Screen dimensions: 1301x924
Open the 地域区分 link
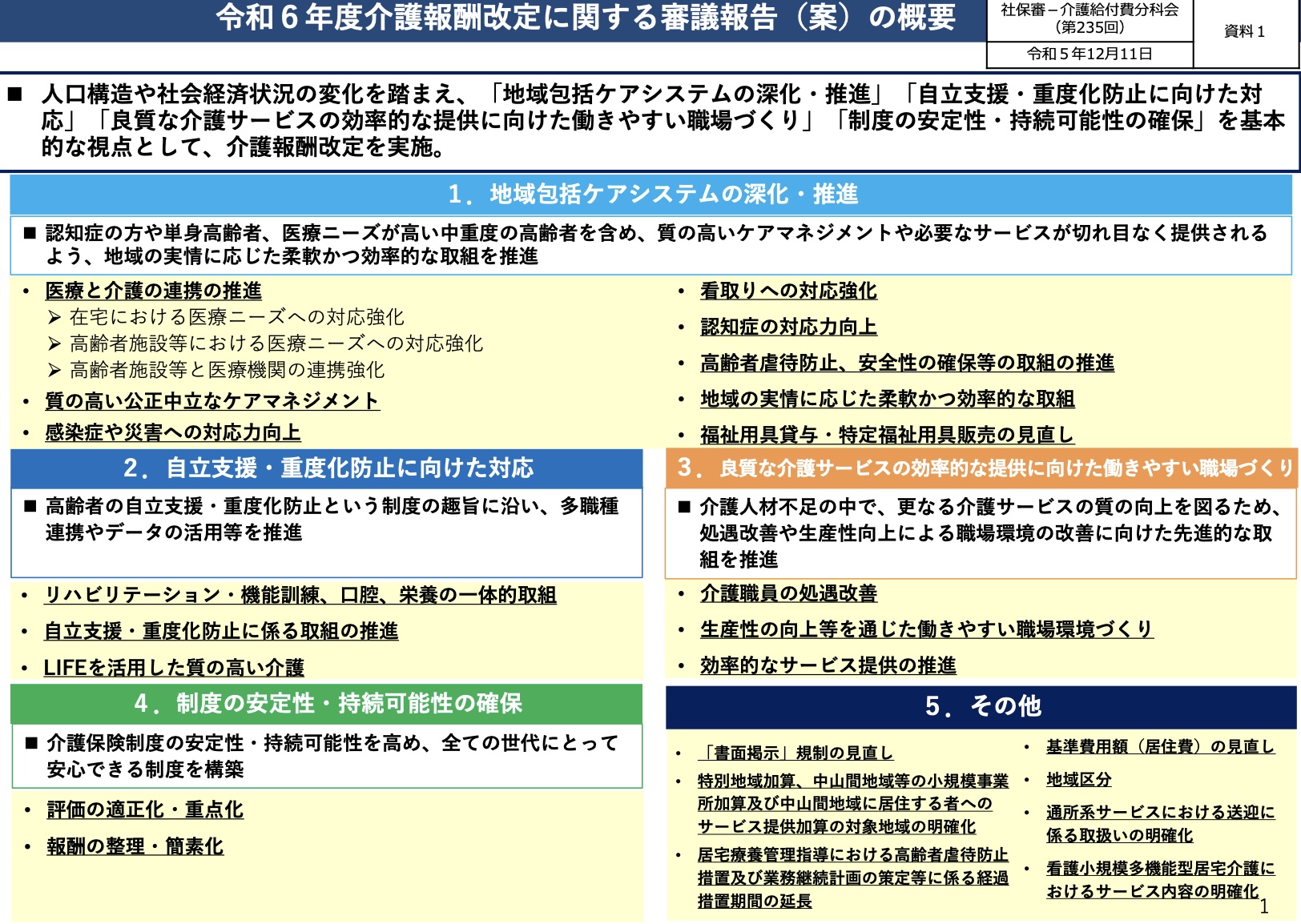(x=1078, y=779)
